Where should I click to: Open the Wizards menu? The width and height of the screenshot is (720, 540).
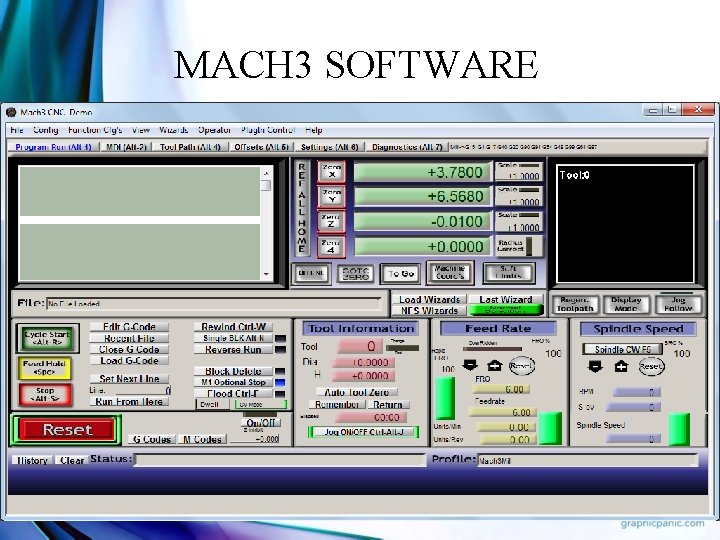tap(173, 130)
